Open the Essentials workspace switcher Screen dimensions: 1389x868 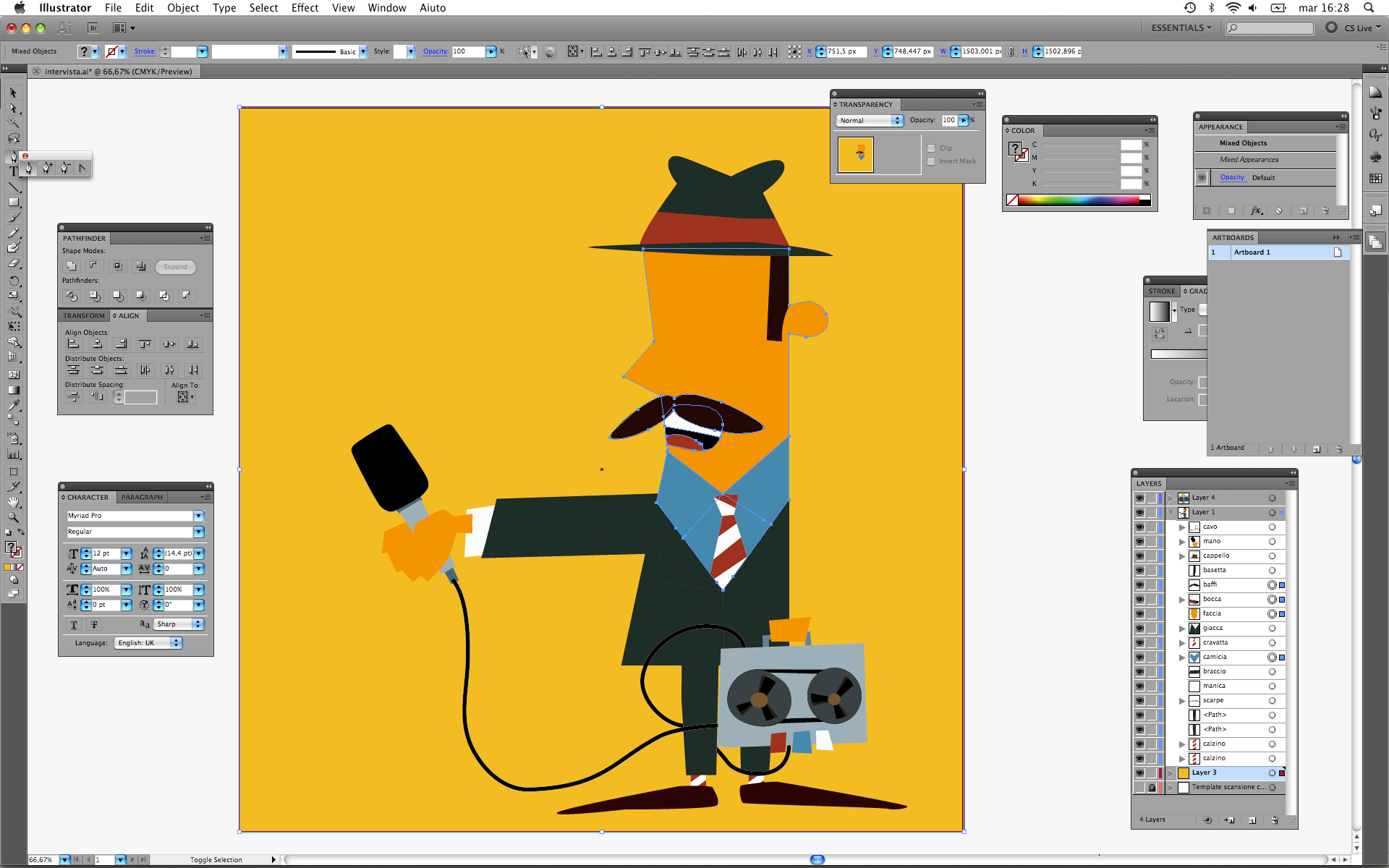point(1181,27)
